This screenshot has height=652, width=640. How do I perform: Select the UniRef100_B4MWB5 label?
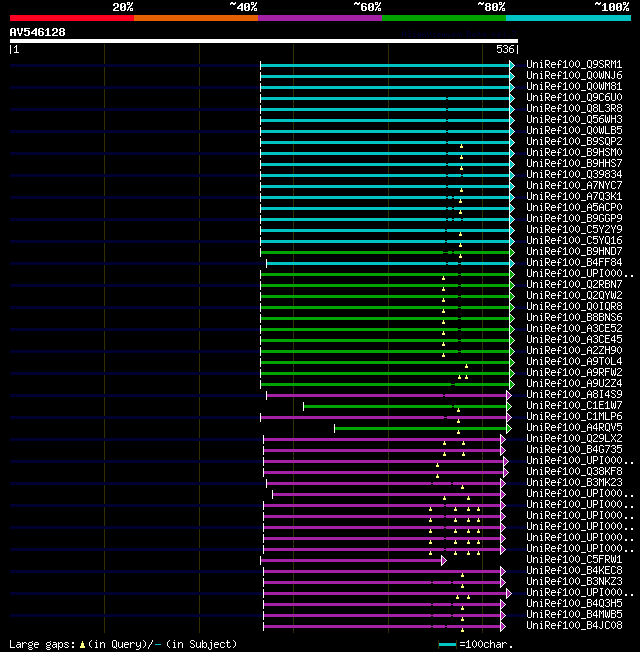(574, 614)
